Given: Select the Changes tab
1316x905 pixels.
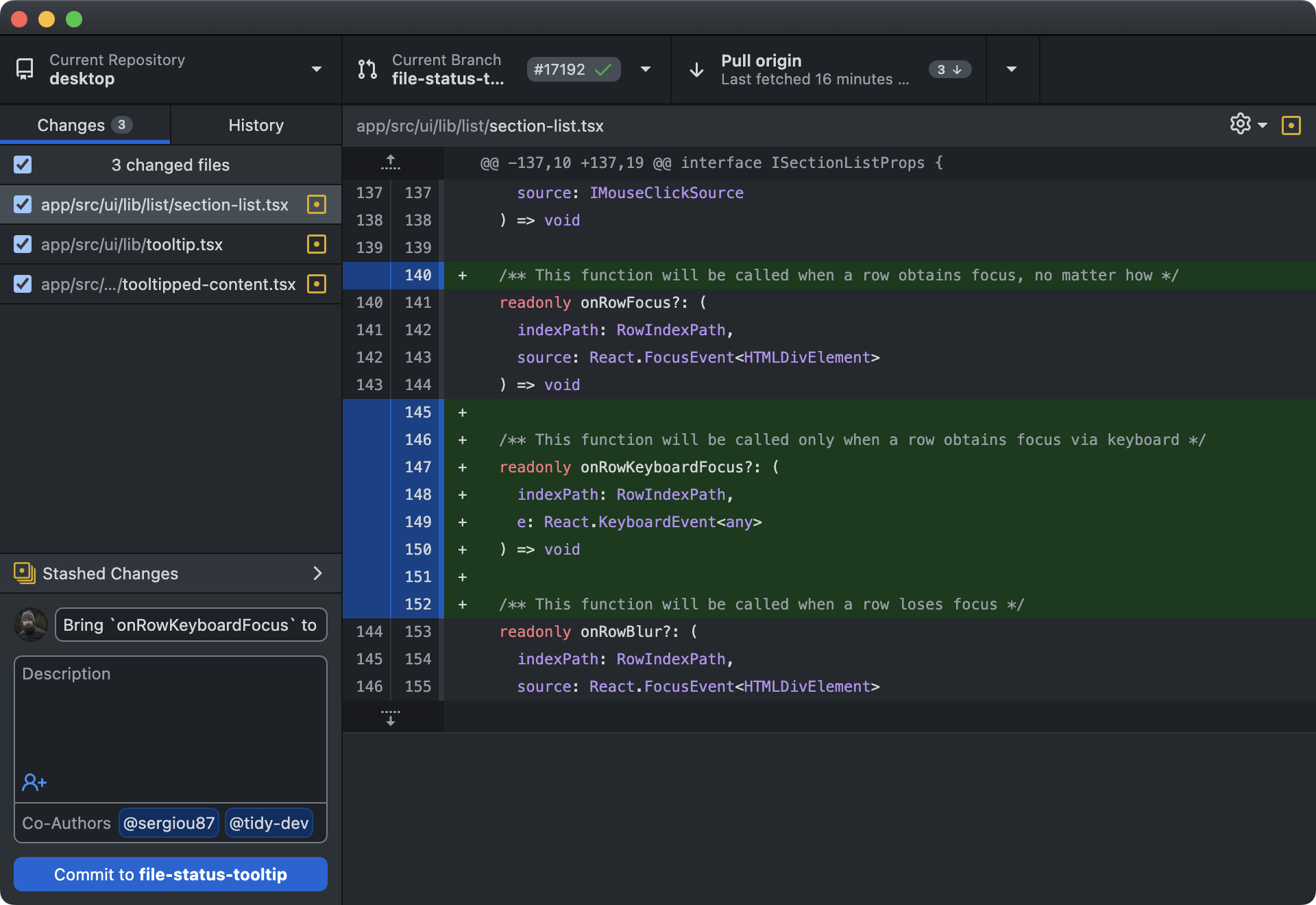Looking at the screenshot, I should [x=85, y=125].
